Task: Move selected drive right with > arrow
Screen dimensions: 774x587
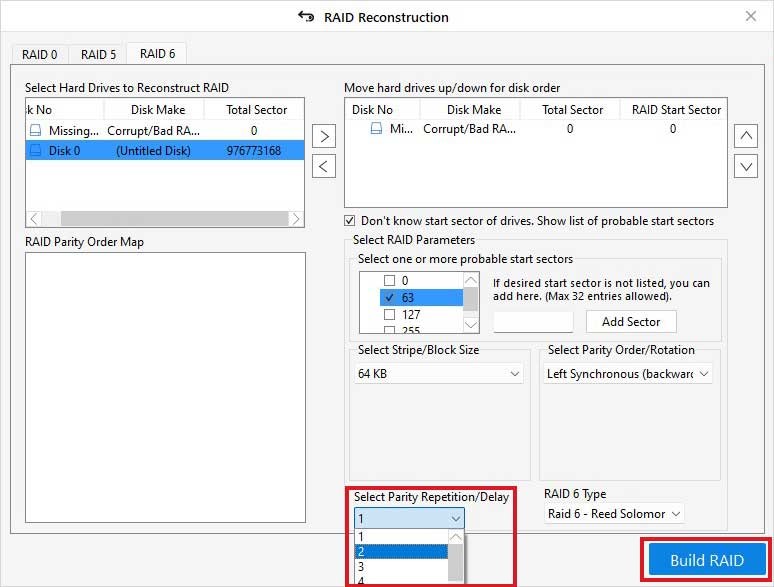Action: click(x=324, y=136)
